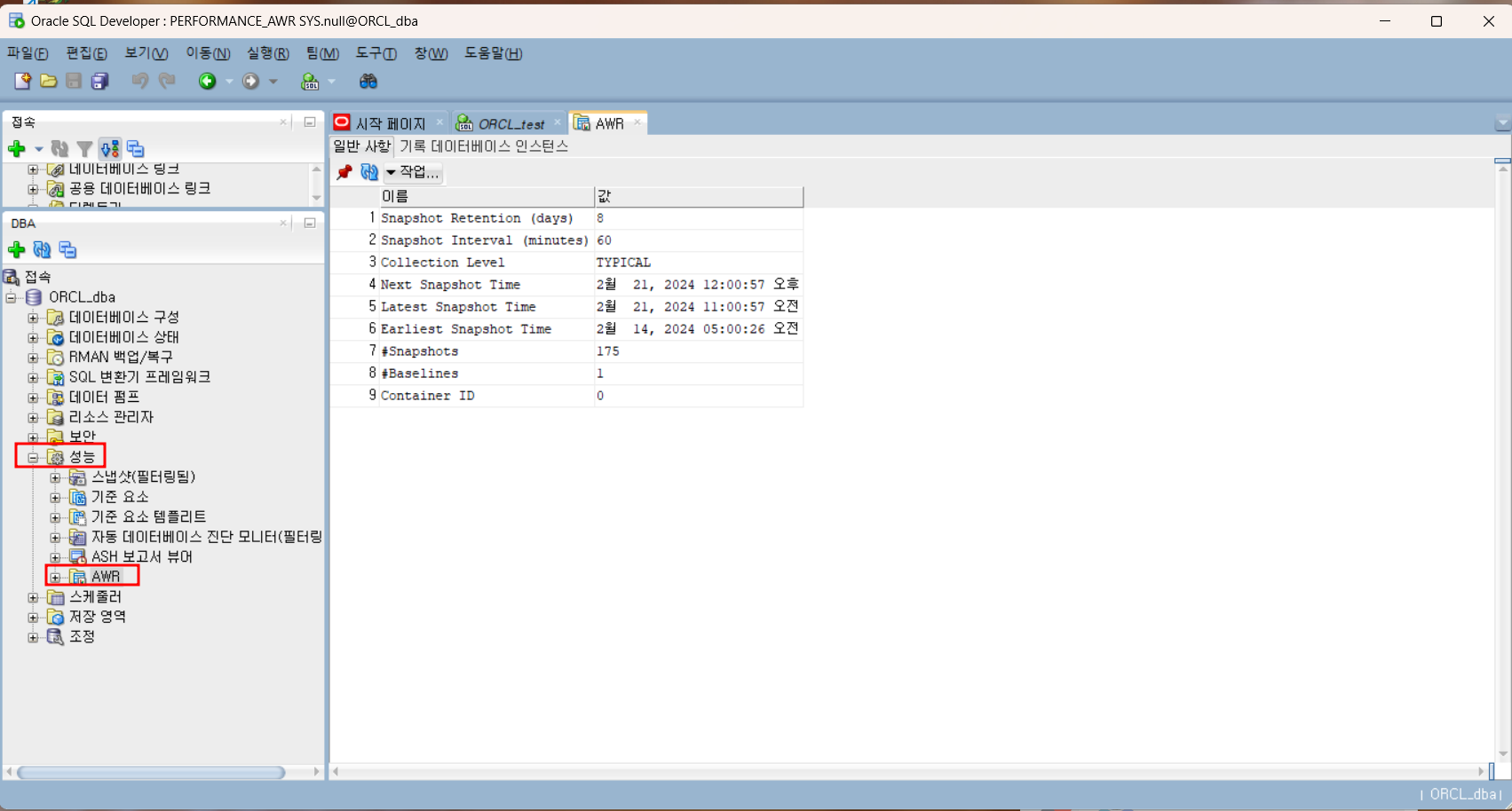Click the Save All toolbar icon

[x=99, y=81]
